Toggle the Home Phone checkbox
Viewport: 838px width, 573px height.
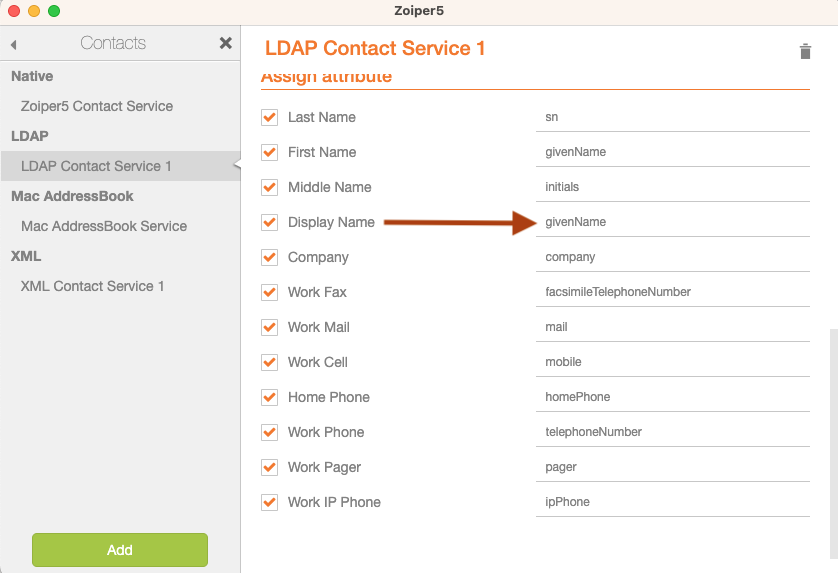269,397
